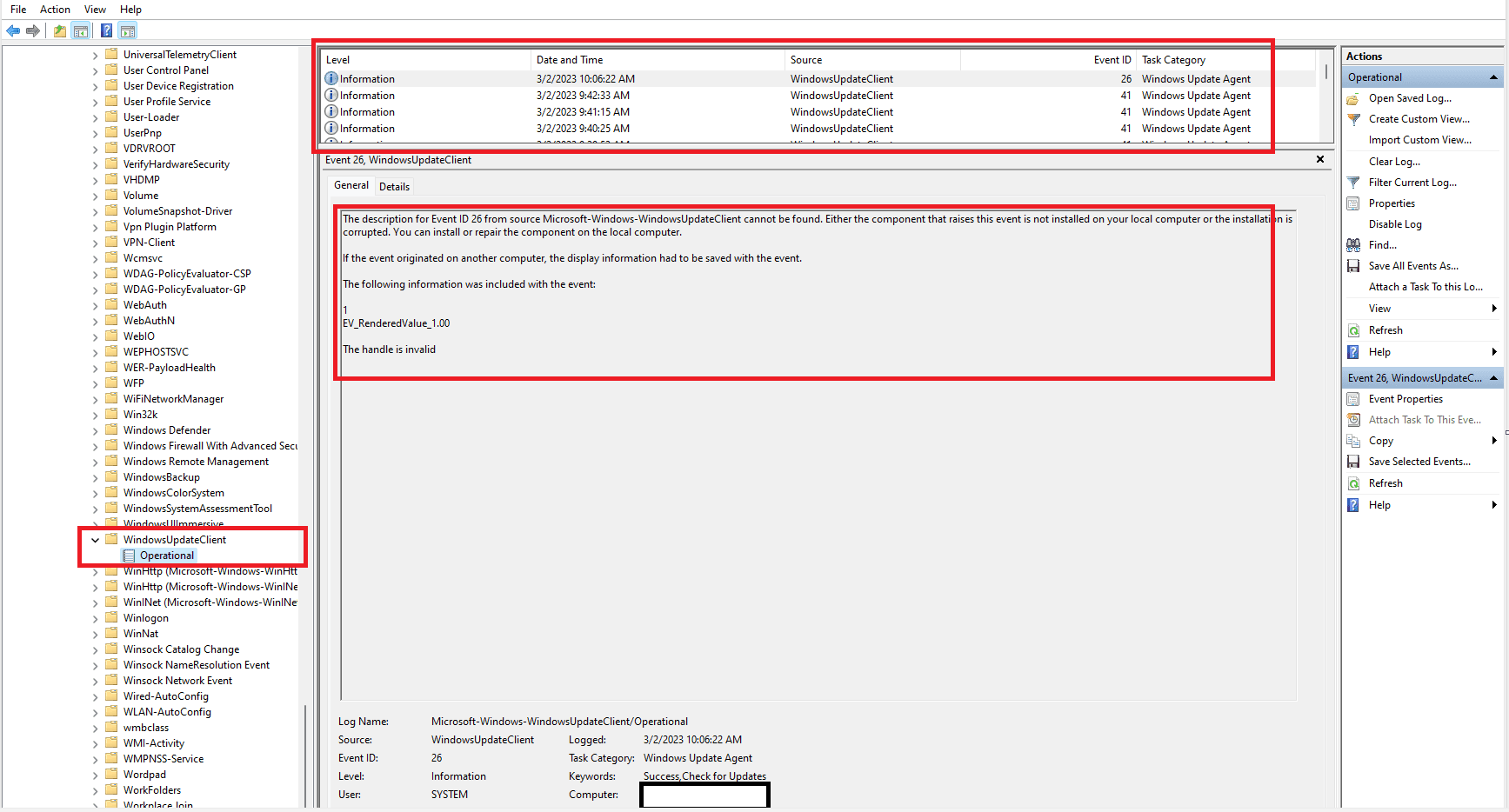Collapse the Event 26 actions section header
Image resolution: width=1509 pixels, height=812 pixels.
1493,378
